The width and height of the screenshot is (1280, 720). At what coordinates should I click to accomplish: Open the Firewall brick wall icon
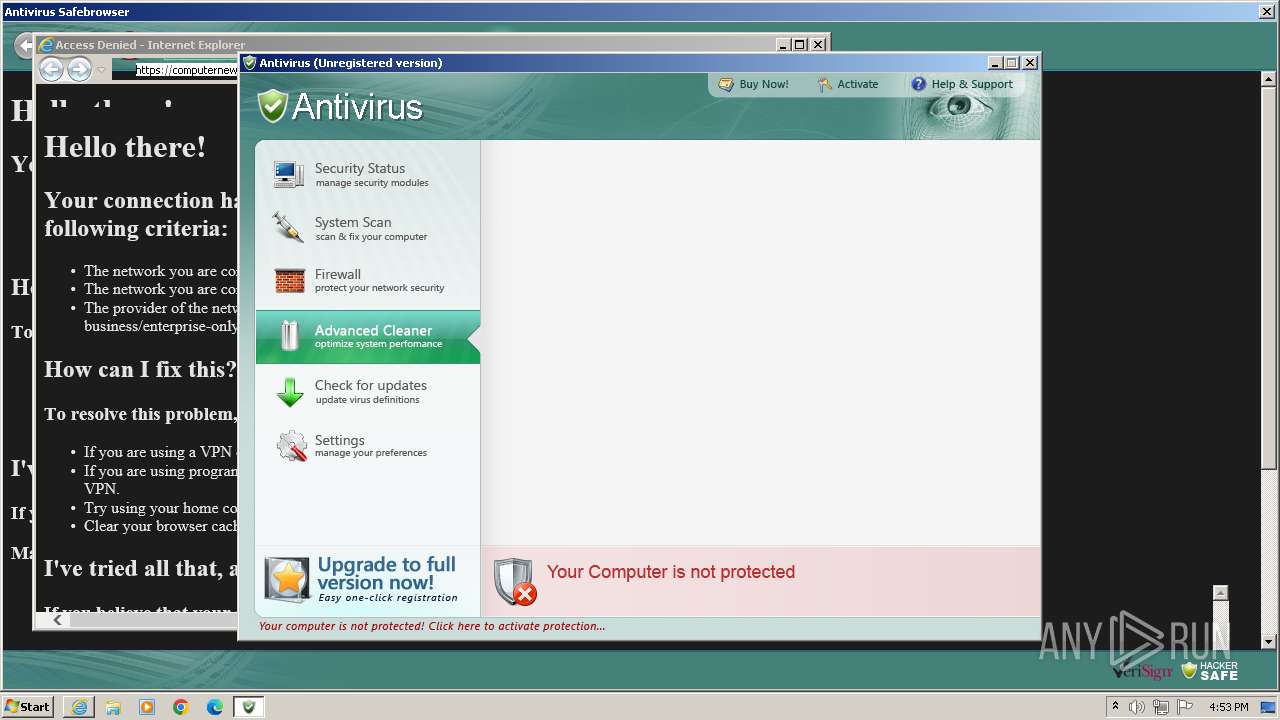(x=289, y=280)
